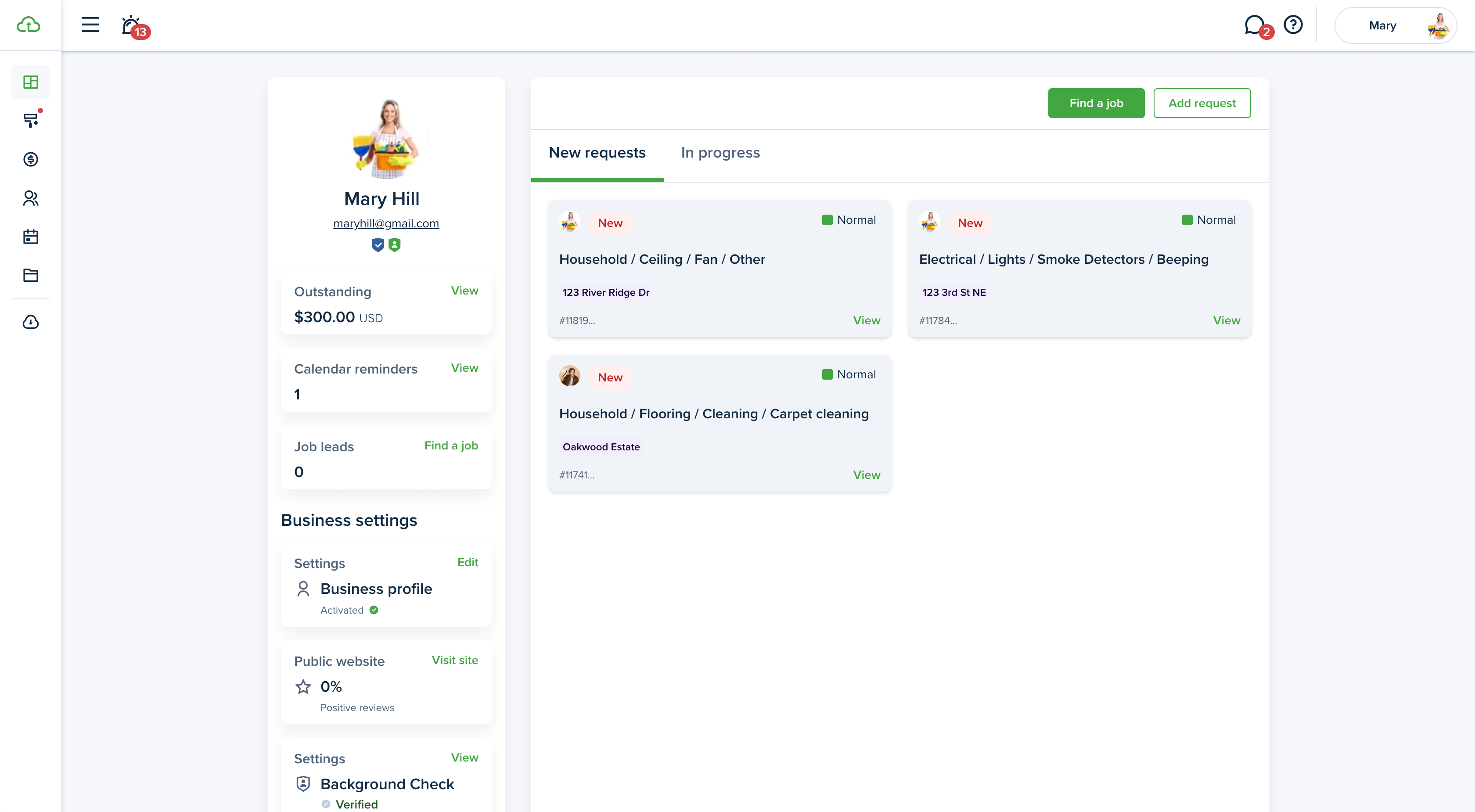Click avatar on Carpet cleaning request card
This screenshot has width=1475, height=812.
[570, 376]
